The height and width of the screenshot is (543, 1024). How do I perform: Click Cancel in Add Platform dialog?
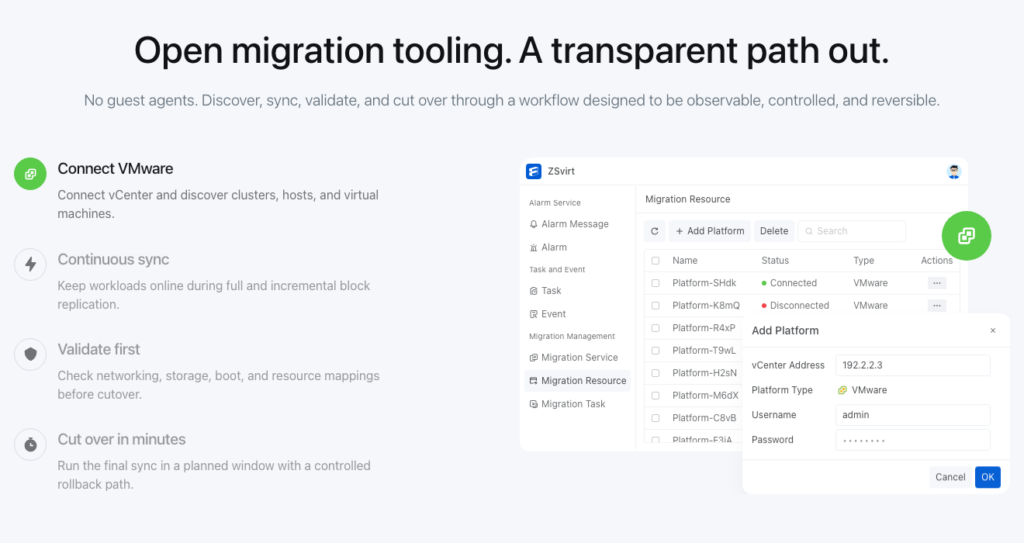click(x=950, y=477)
